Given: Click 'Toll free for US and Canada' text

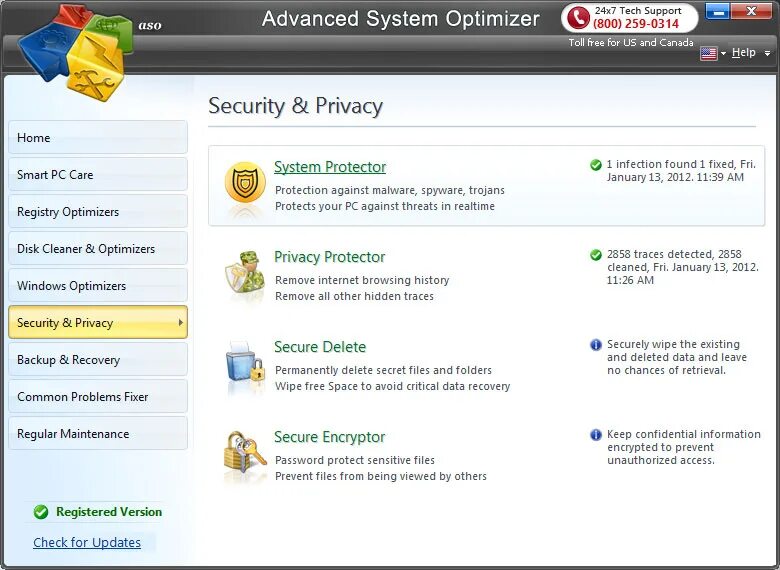Looking at the screenshot, I should [631, 43].
